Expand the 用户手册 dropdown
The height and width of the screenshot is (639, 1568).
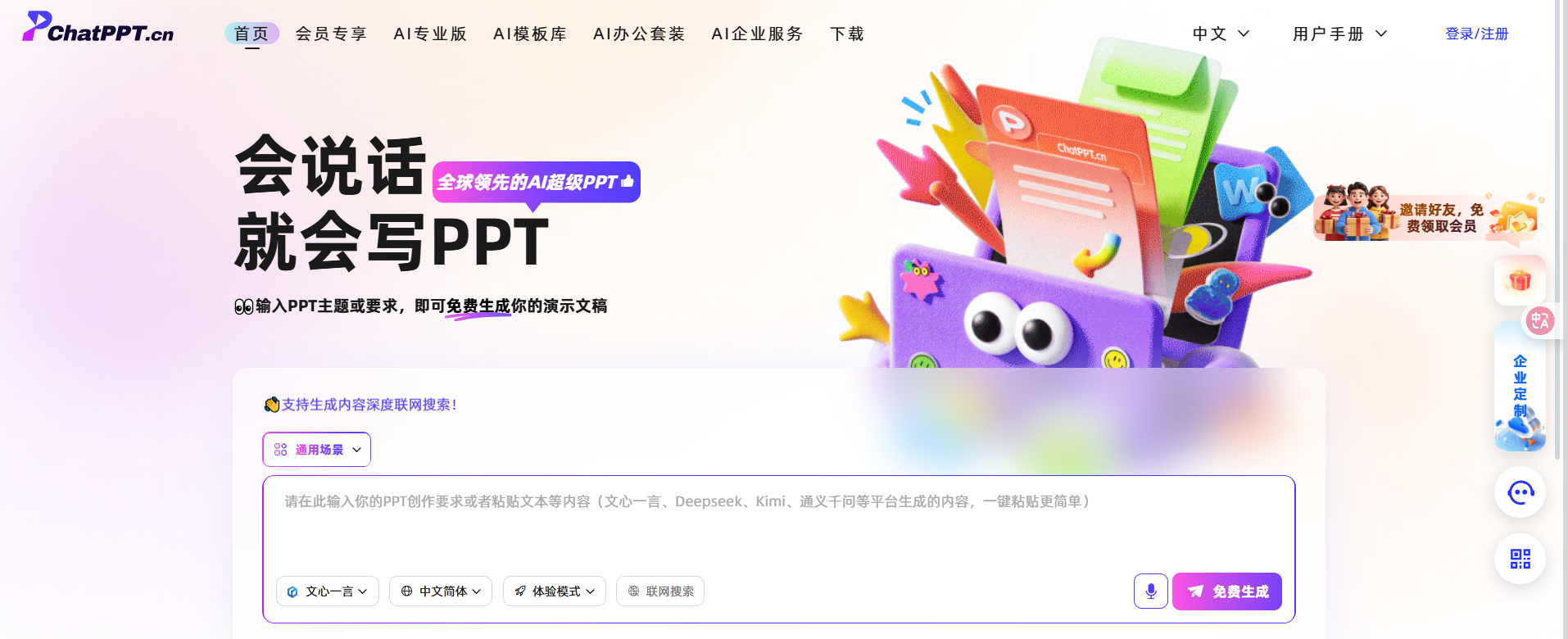point(1339,34)
